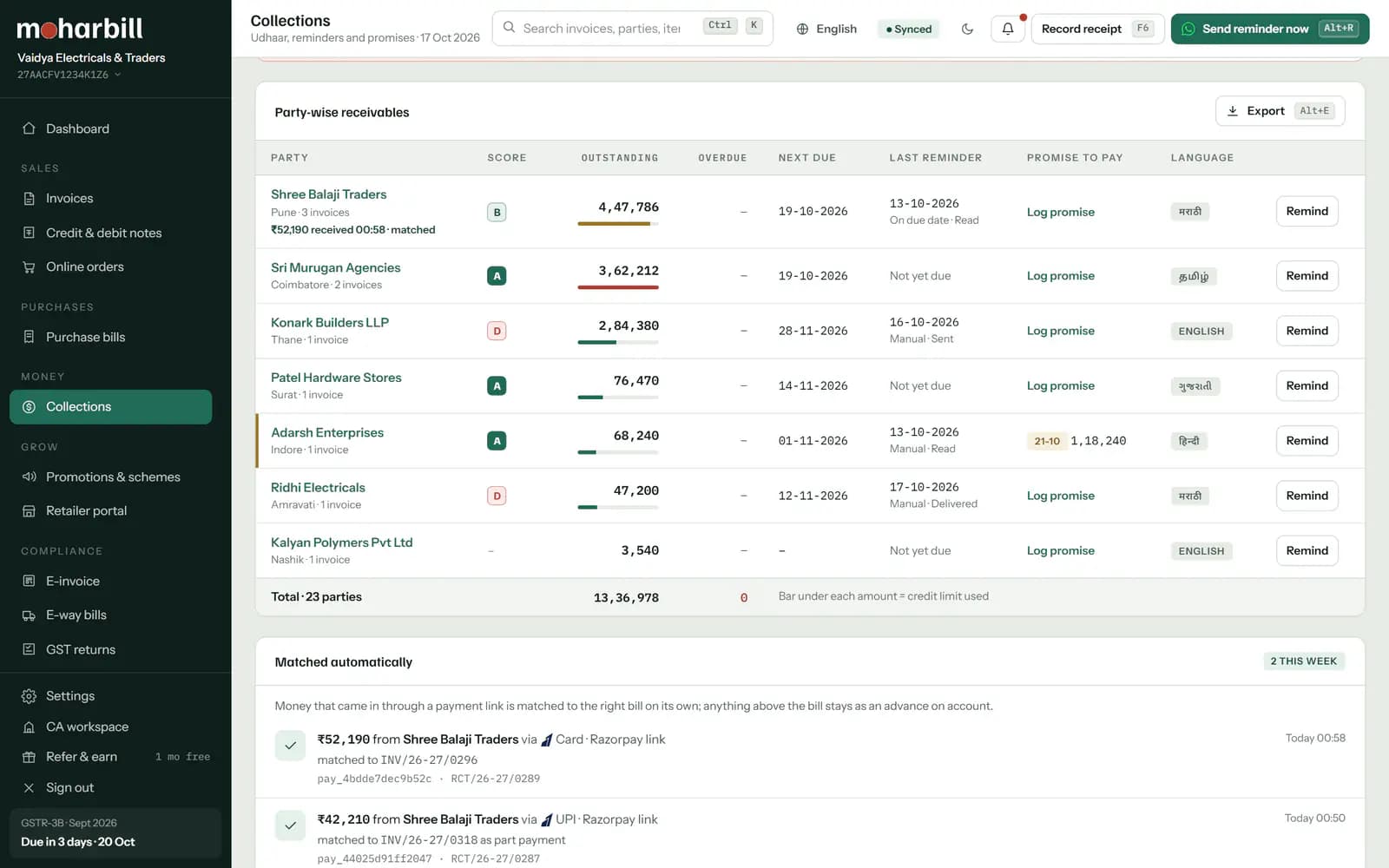Click the Dashboard home icon
Screen dimensions: 1389x868
29,128
